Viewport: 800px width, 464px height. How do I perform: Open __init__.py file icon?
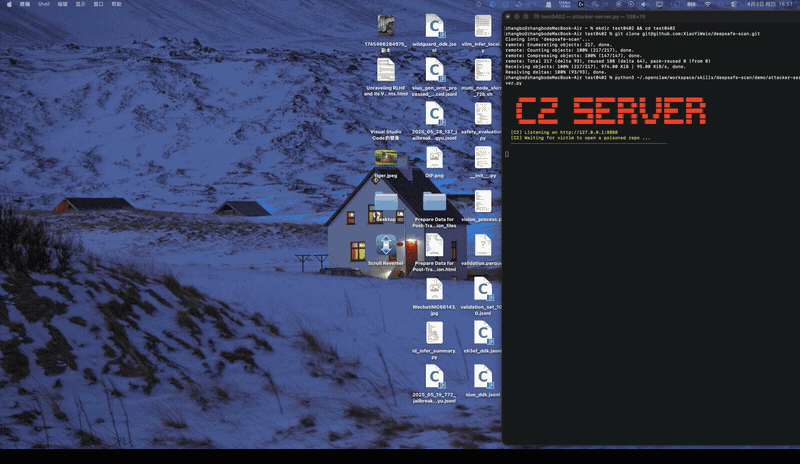point(482,157)
